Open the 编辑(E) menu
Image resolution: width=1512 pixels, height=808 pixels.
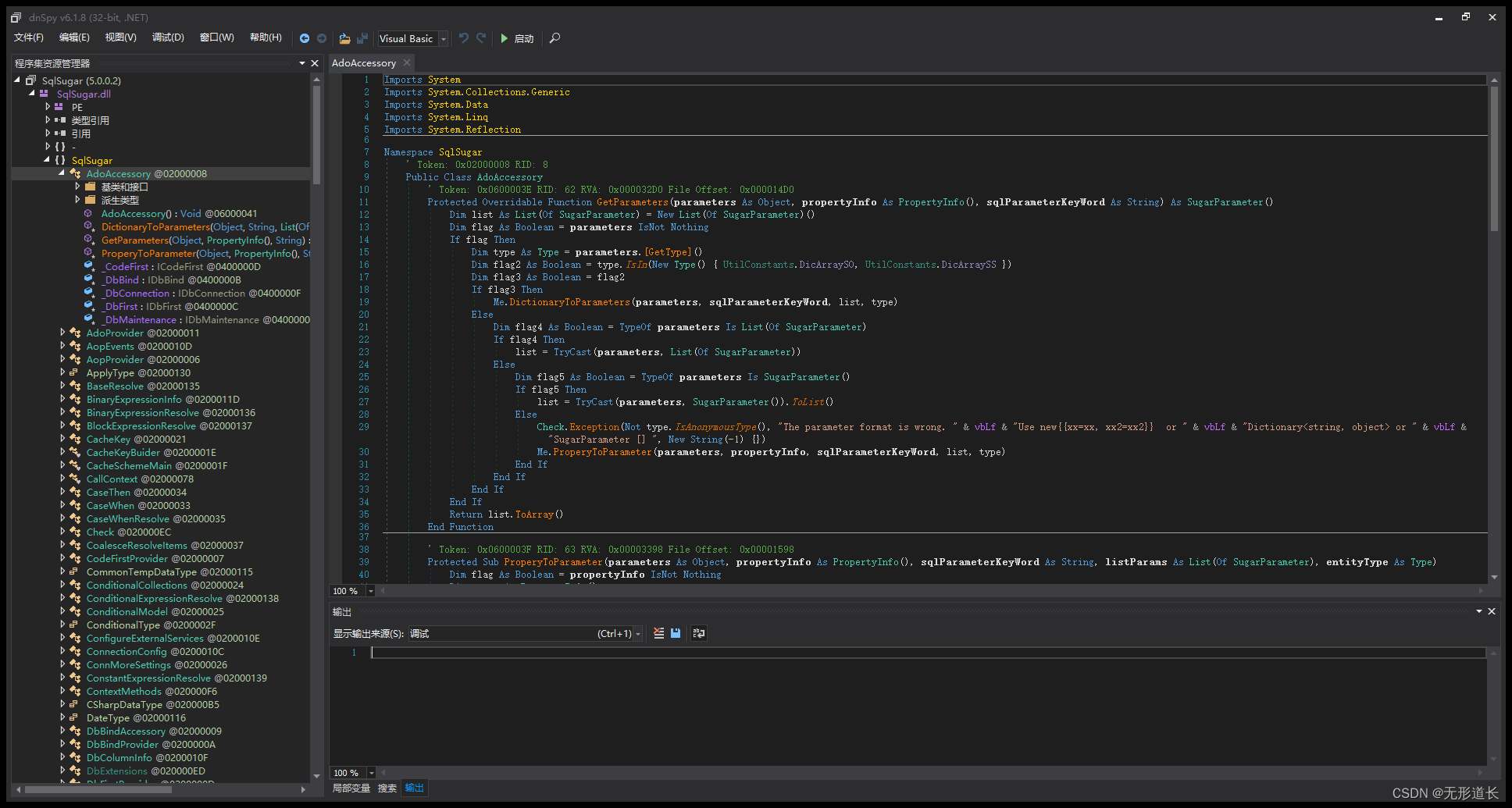click(x=74, y=37)
